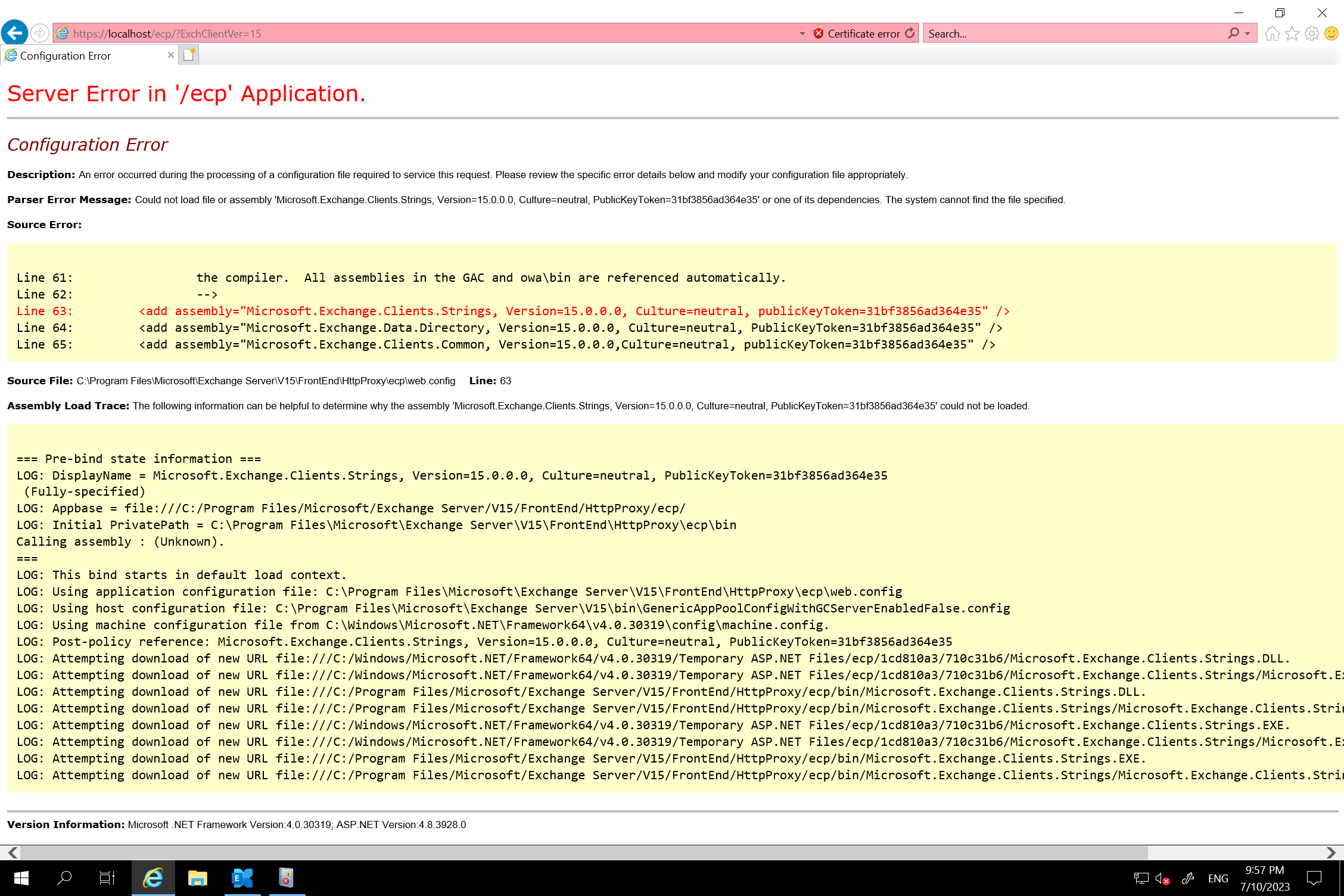Open a new browser tab
The width and height of the screenshot is (1344, 896).
[x=189, y=54]
